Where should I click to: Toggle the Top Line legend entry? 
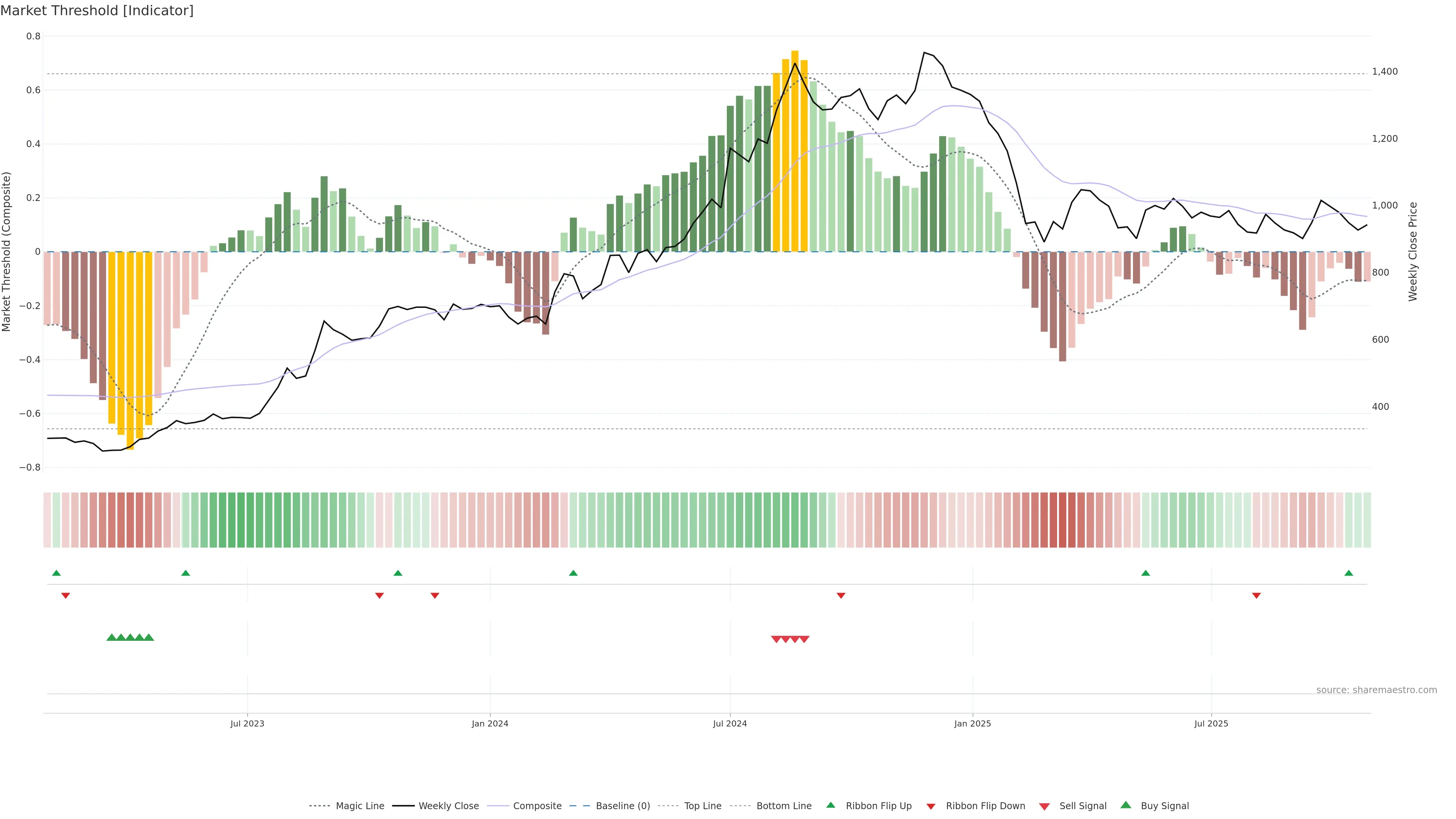[x=703, y=806]
